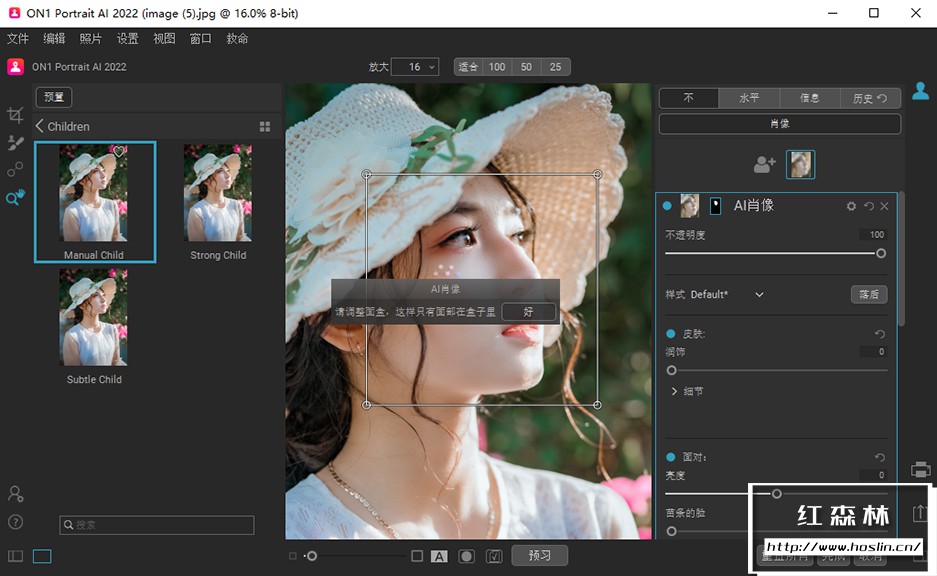Open the 放大 zoom level dropdown

(x=415, y=67)
